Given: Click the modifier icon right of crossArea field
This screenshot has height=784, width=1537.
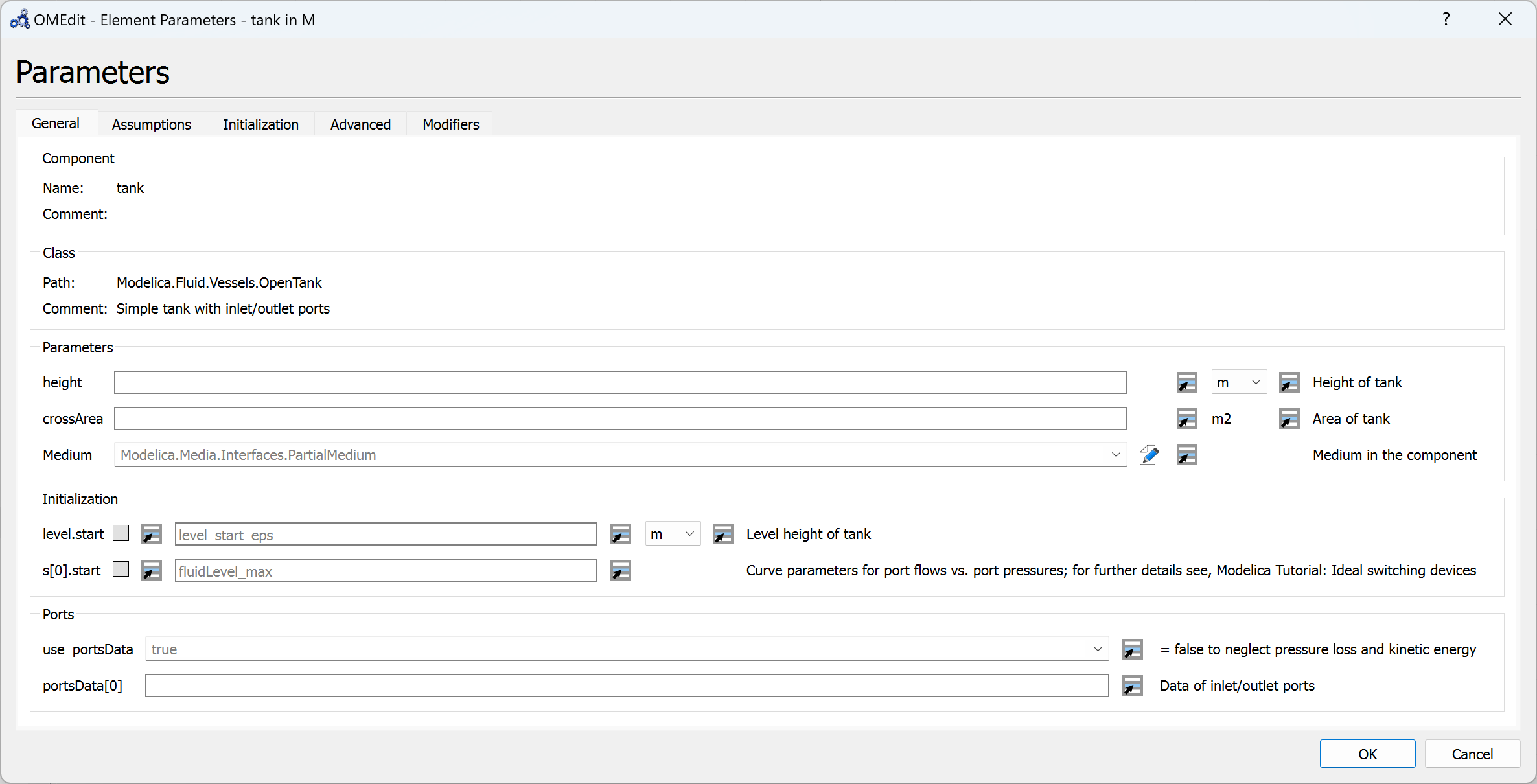Looking at the screenshot, I should tap(1186, 419).
